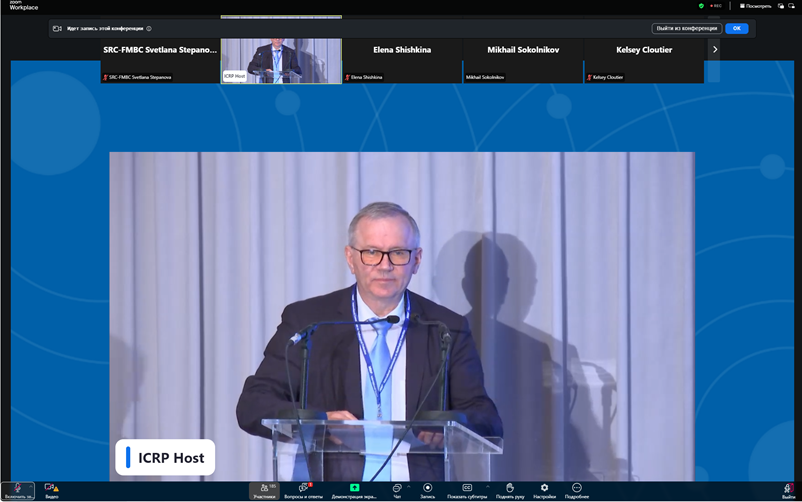The width and height of the screenshot is (802, 502).
Task: Select the ICRP Host video thumbnail
Action: tap(281, 60)
